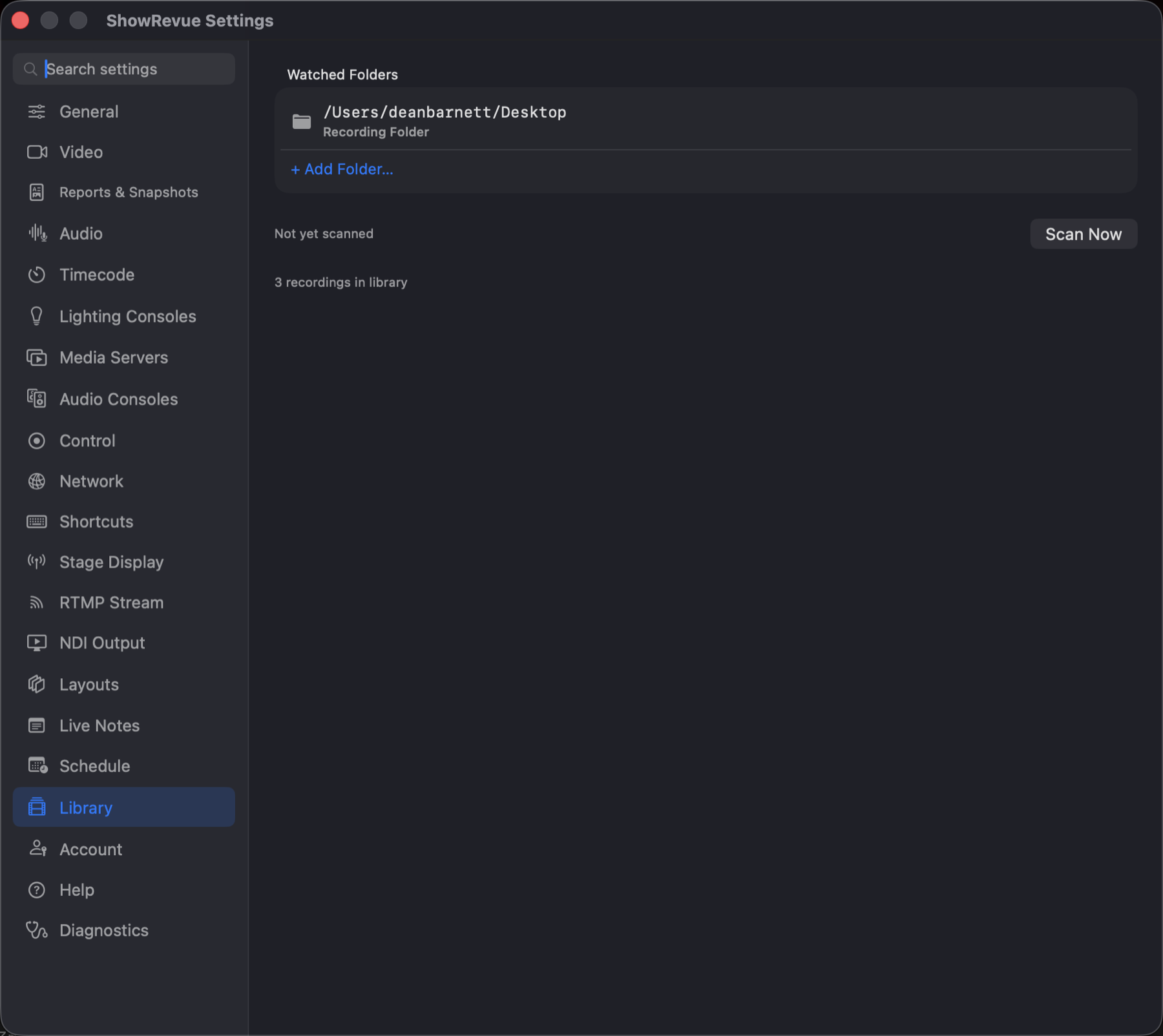The width and height of the screenshot is (1163, 1036).
Task: Go to Layouts settings
Action: 123,684
